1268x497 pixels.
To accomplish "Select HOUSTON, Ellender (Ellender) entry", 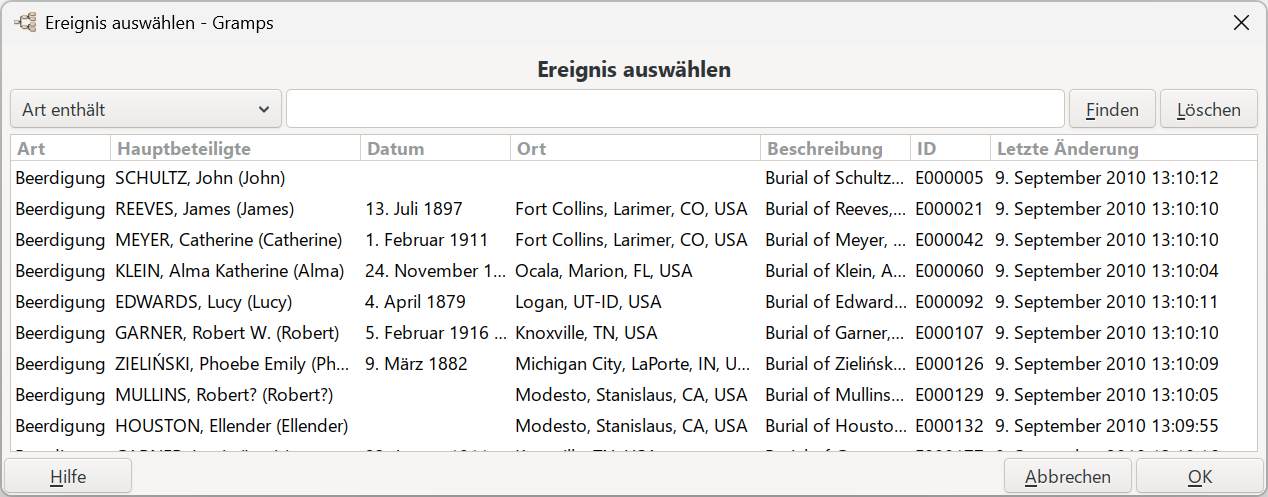I will 634,426.
